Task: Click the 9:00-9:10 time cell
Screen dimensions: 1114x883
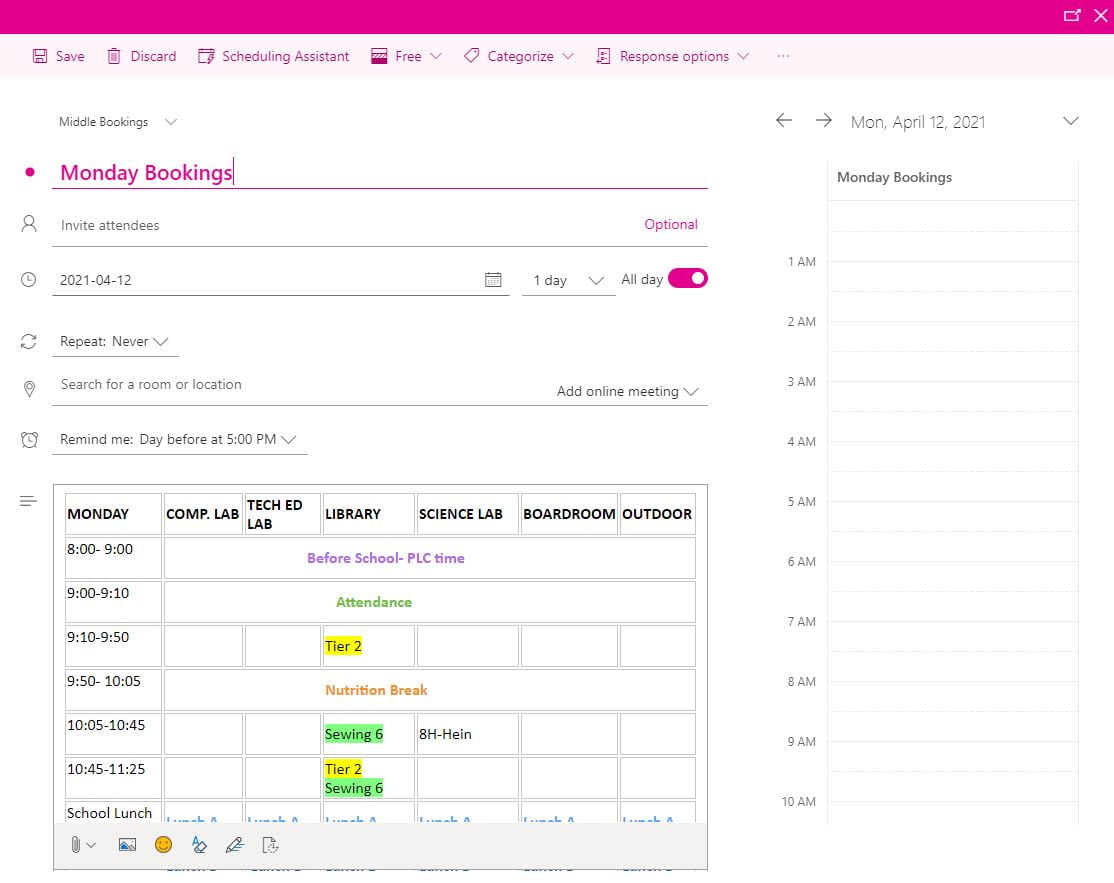Action: pos(113,602)
